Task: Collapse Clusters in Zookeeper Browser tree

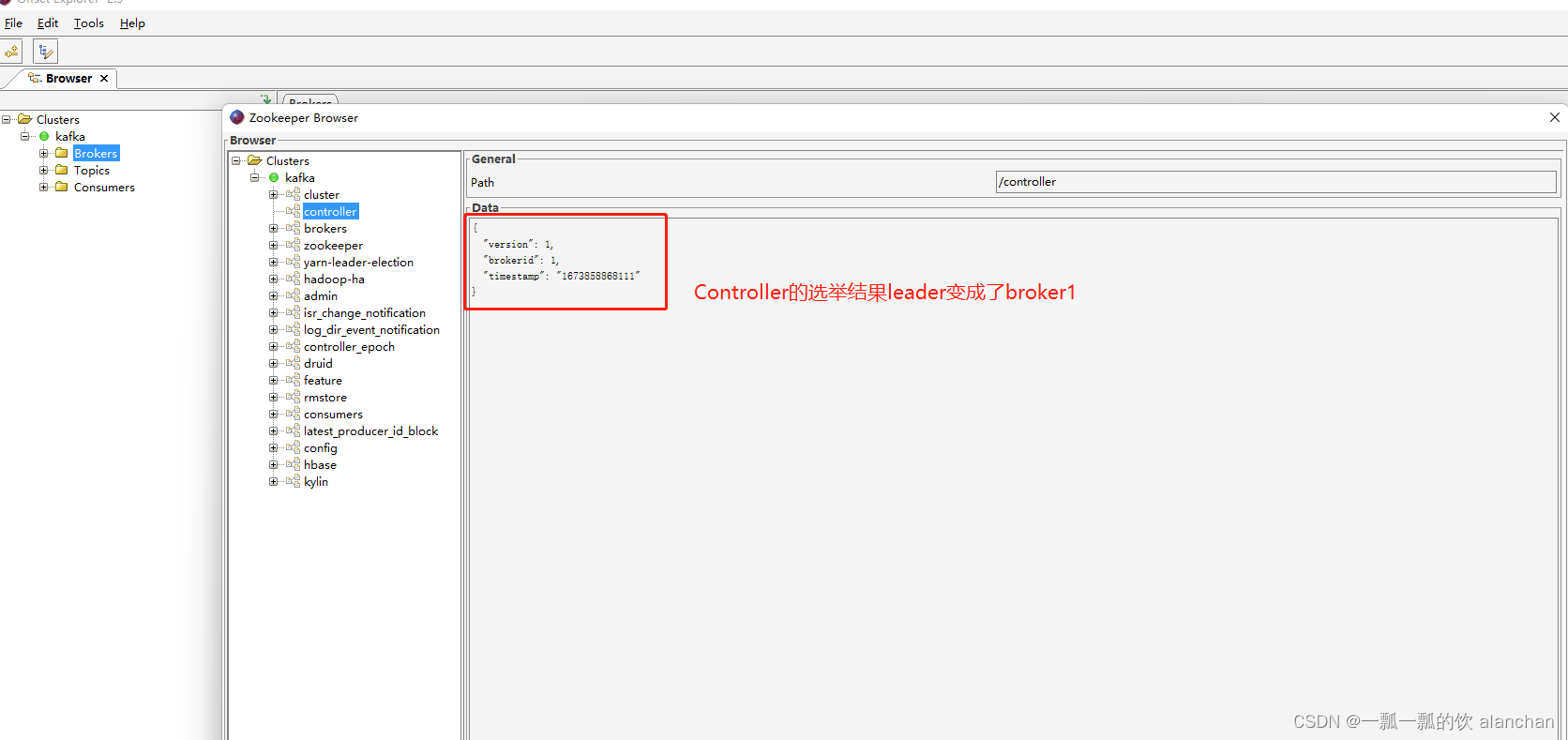Action: tap(235, 160)
